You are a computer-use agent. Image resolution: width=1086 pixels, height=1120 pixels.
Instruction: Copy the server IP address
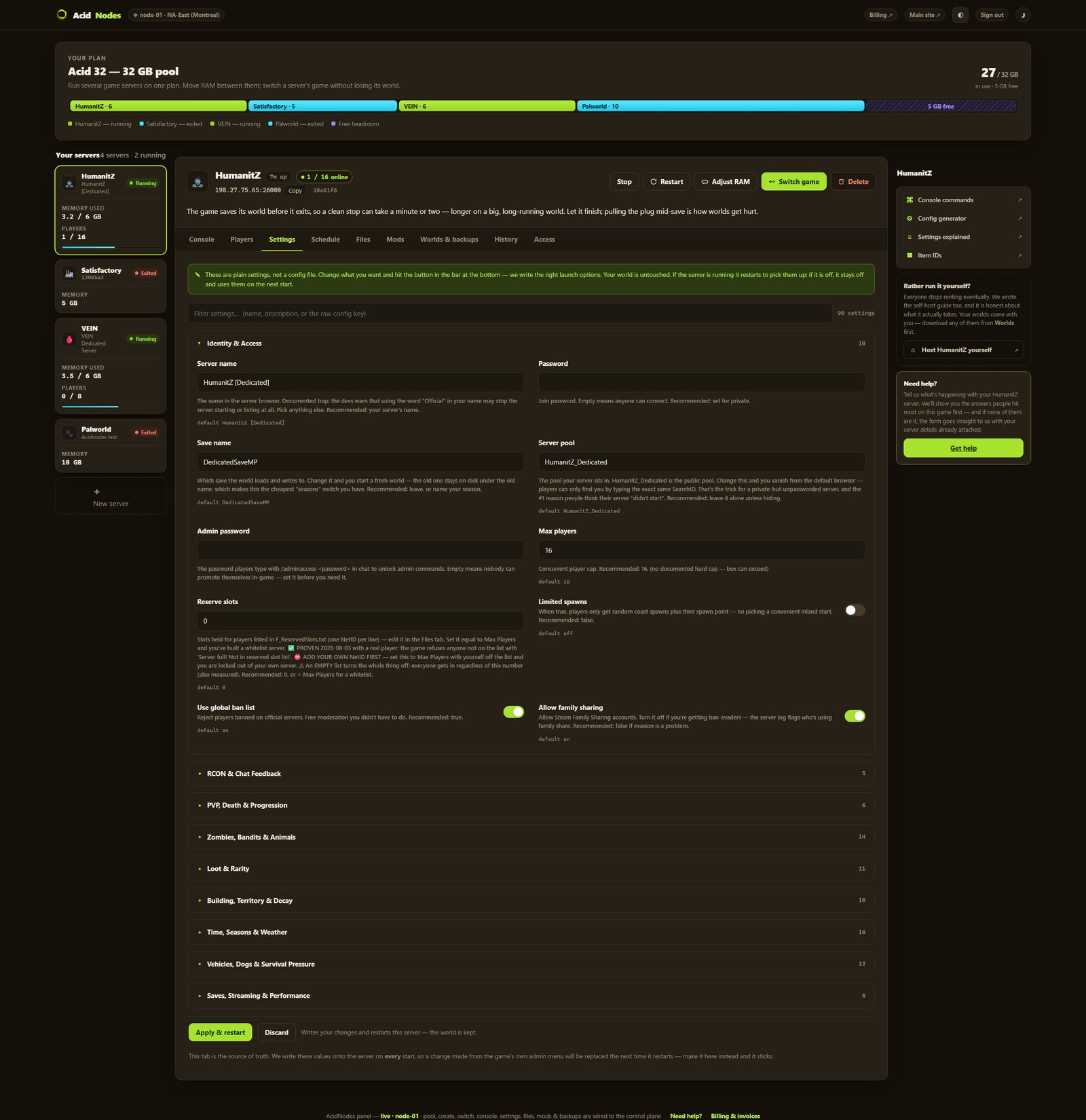tap(295, 191)
